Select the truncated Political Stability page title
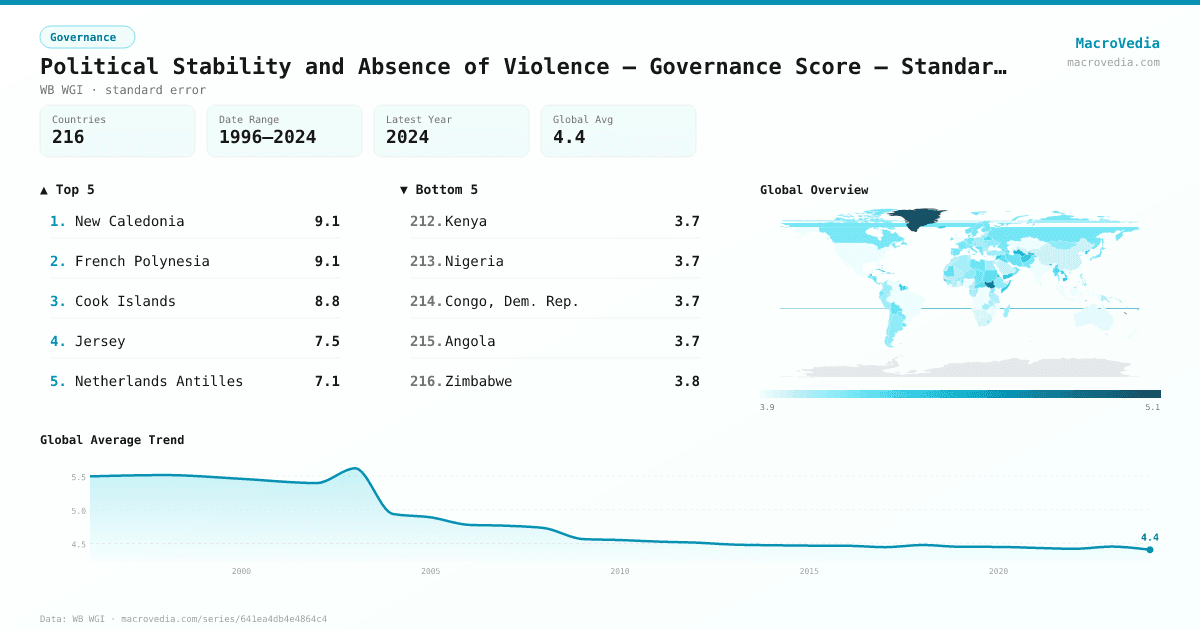 523,67
